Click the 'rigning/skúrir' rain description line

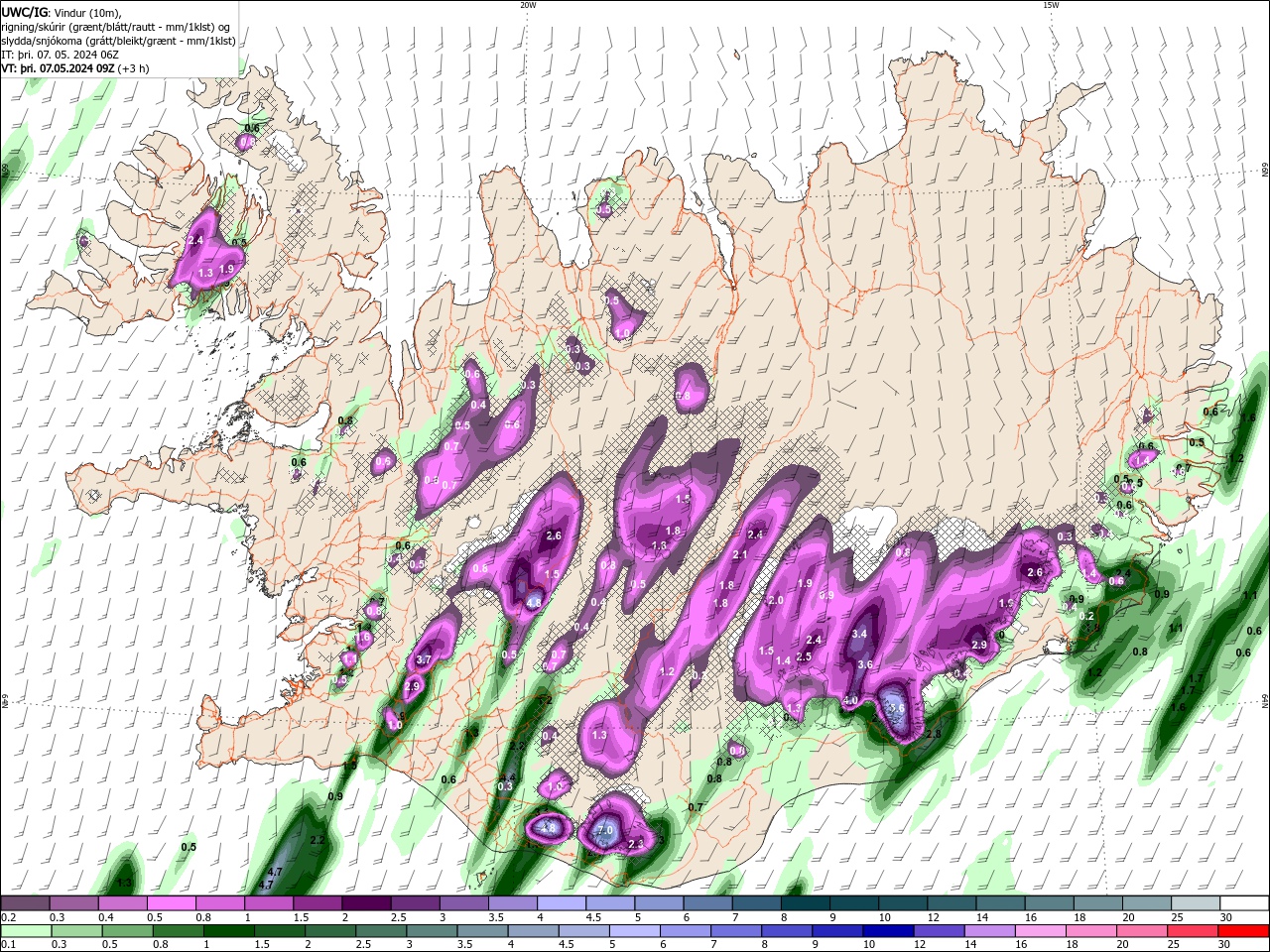tap(115, 27)
